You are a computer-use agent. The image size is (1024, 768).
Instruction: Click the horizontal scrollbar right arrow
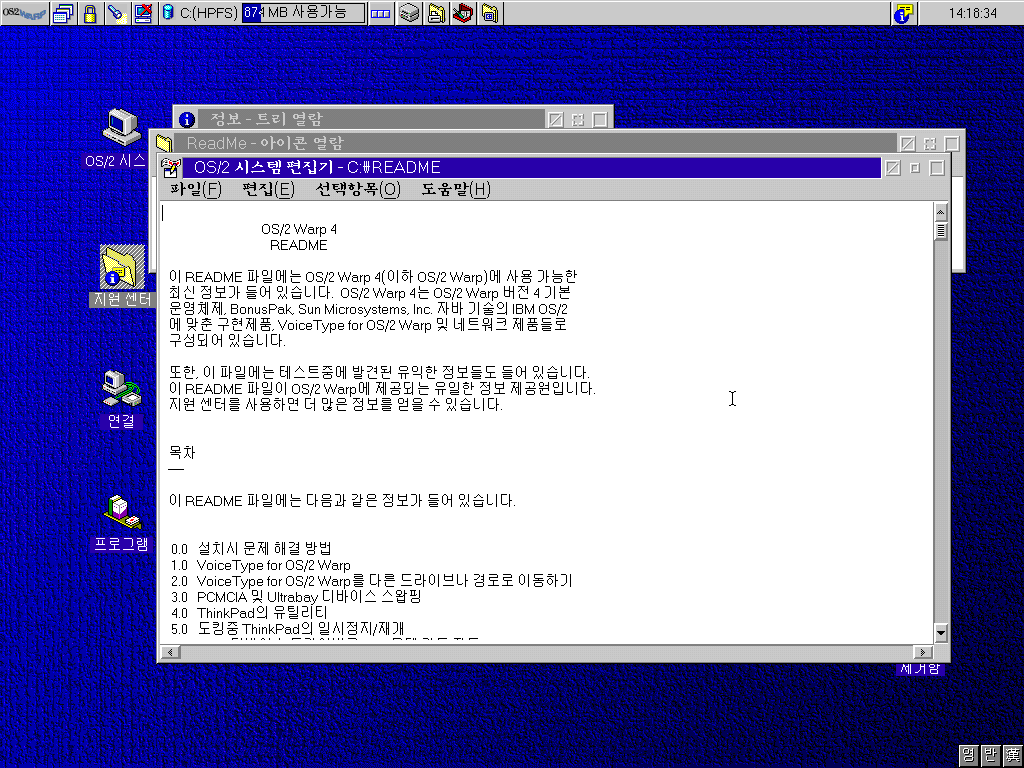click(922, 652)
